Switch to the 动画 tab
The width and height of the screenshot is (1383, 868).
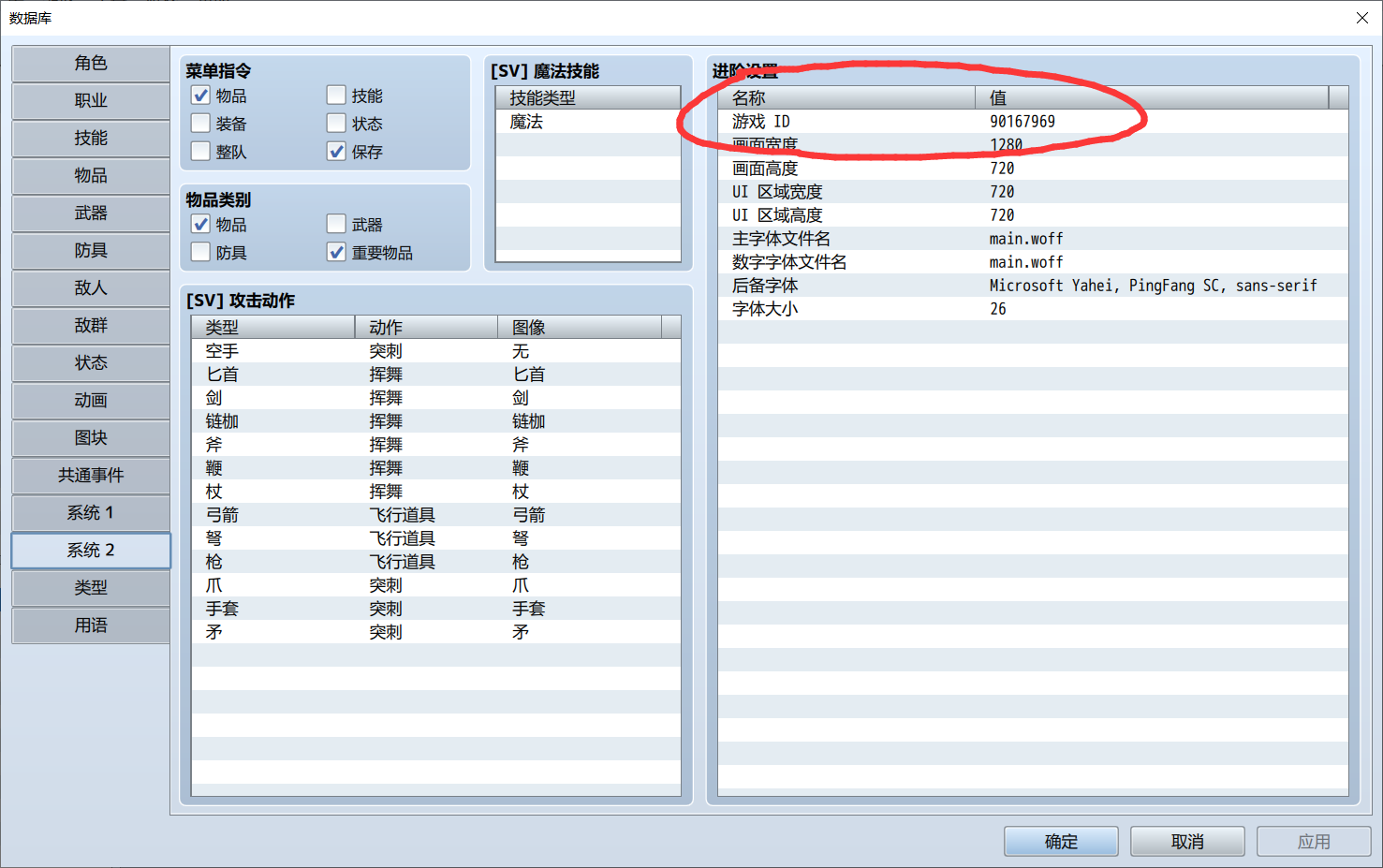(x=91, y=401)
